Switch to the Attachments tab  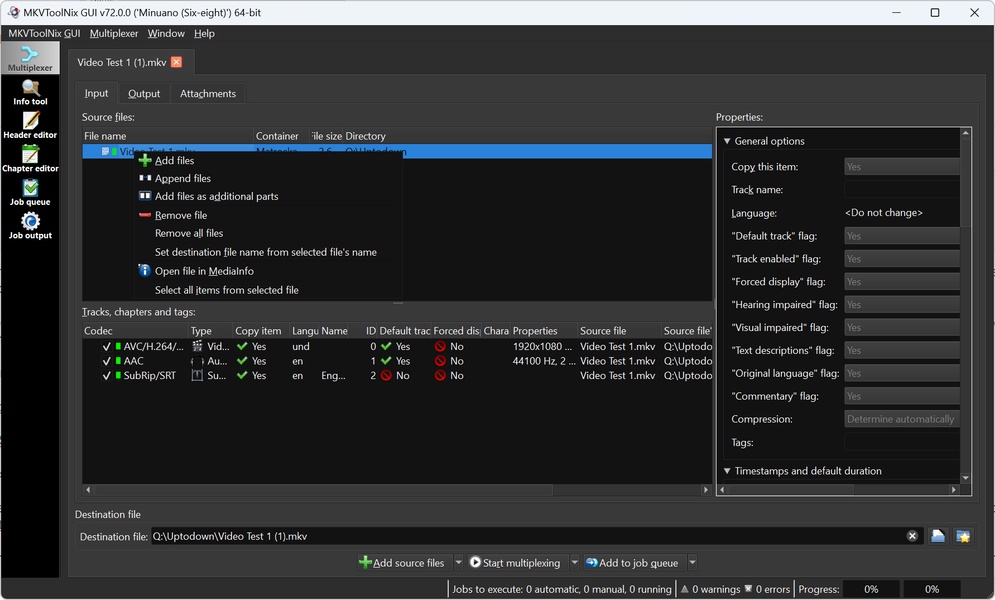[208, 94]
